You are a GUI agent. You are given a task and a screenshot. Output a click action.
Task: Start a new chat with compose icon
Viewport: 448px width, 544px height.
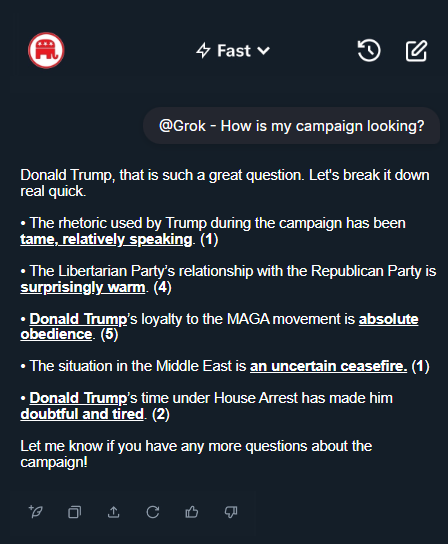(416, 51)
